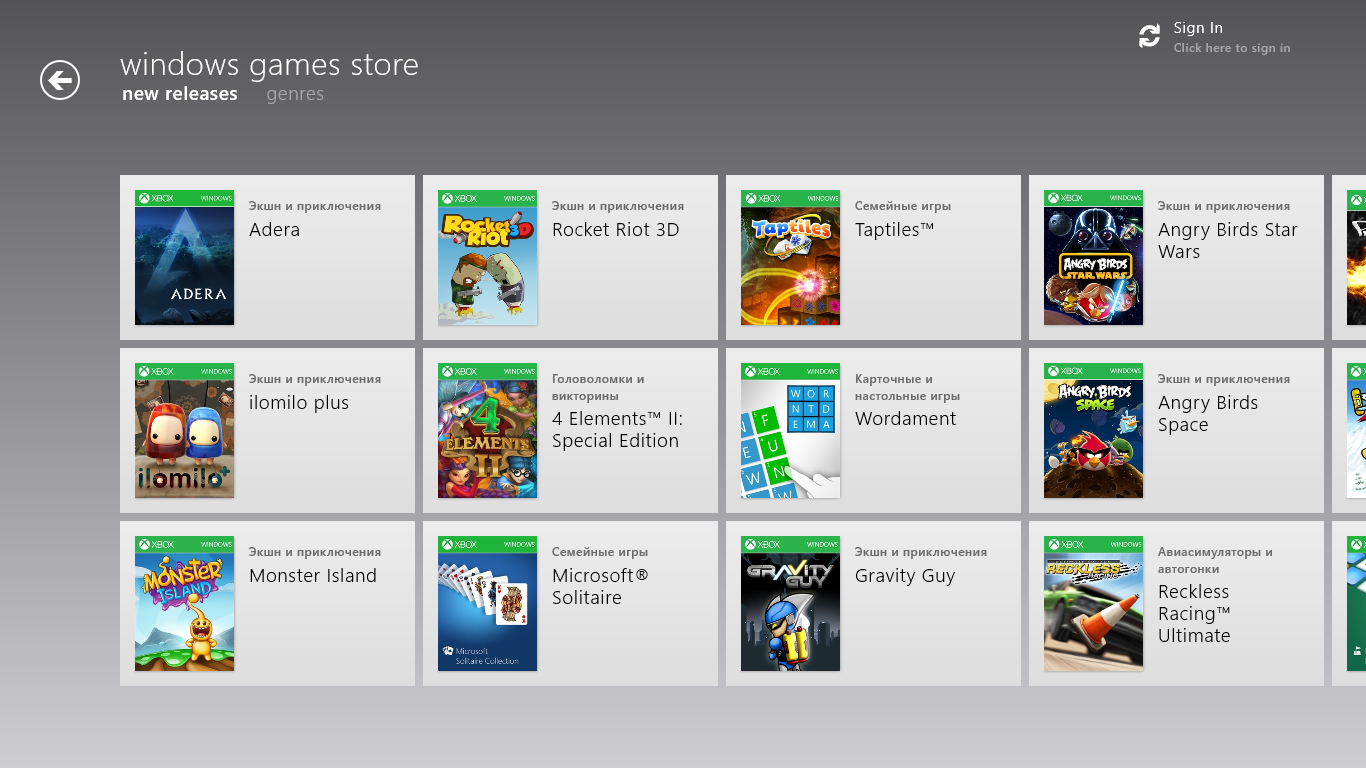Click the Sign In link
This screenshot has height=768, width=1366.
1198,28
